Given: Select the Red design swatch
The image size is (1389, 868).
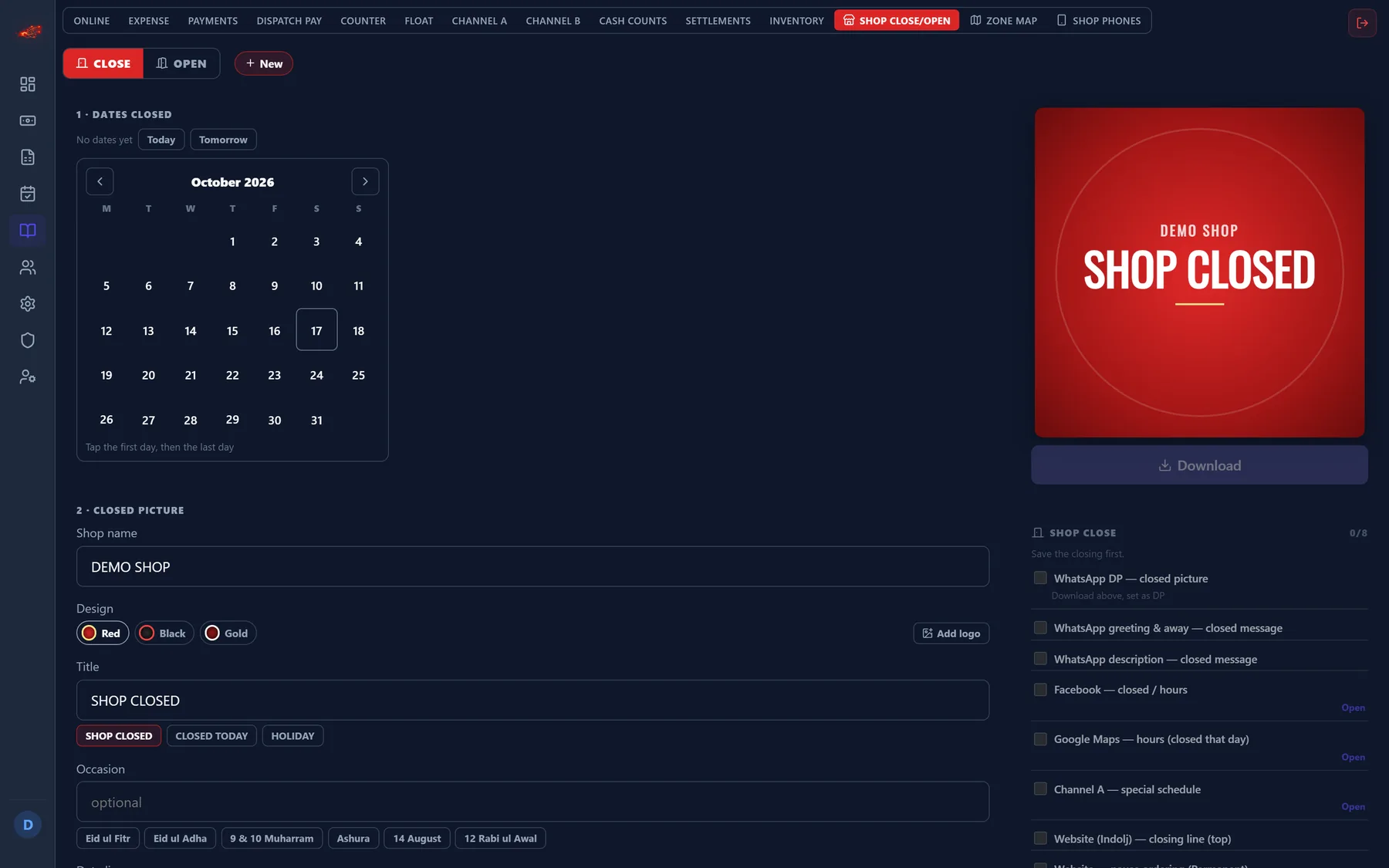Looking at the screenshot, I should pos(103,633).
